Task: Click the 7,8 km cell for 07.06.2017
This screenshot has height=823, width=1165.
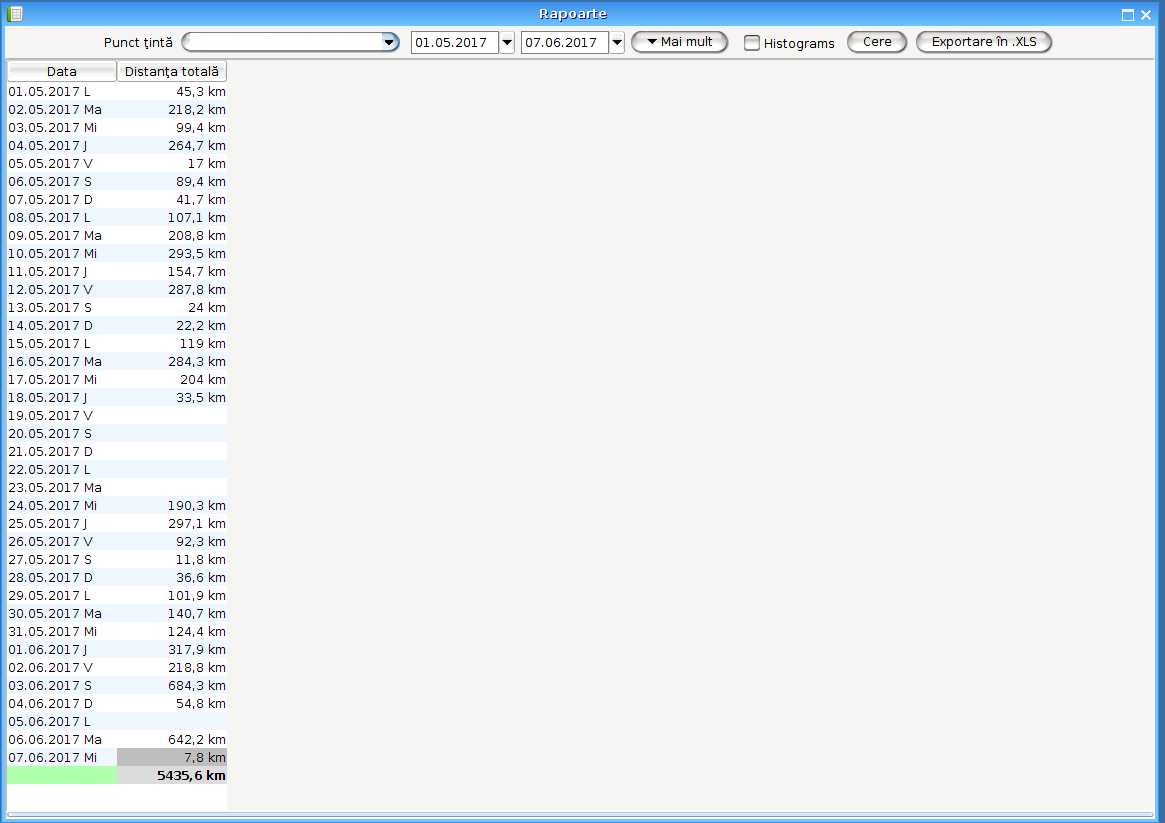Action: (172, 758)
